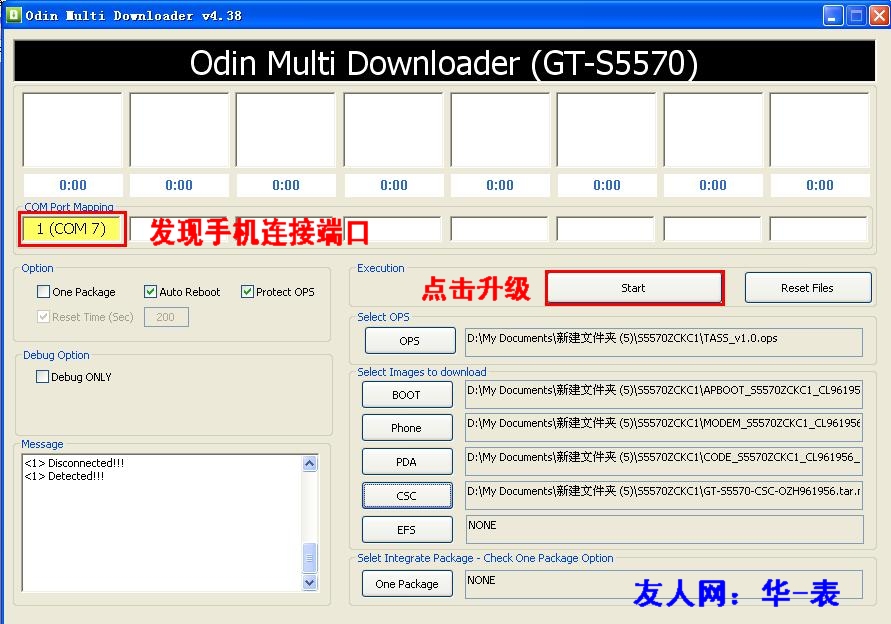
Task: Click the BOOT path field with APBOOT file
Action: [664, 394]
